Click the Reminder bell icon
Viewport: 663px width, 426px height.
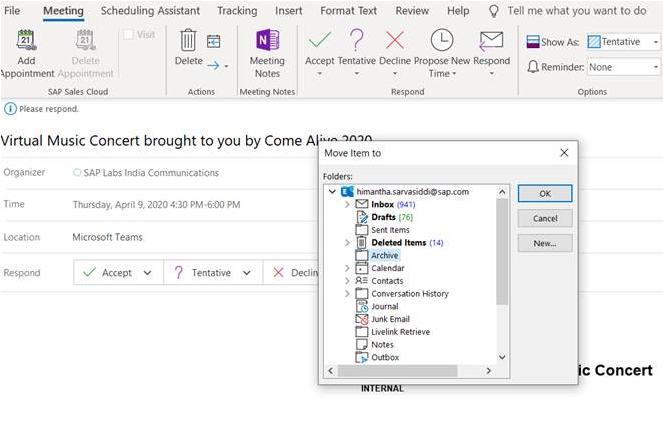click(533, 67)
